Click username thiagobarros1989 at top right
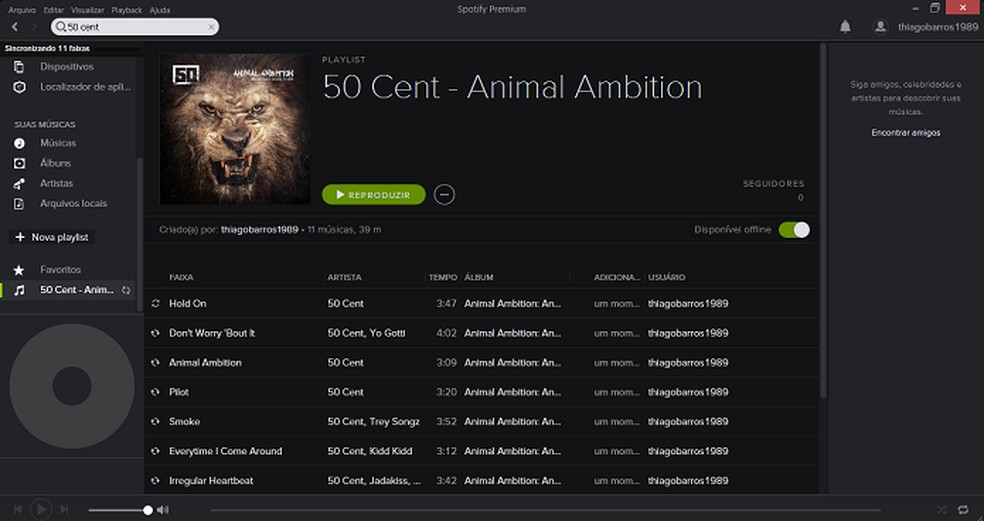Screen dimensions: 984x521 point(938,27)
